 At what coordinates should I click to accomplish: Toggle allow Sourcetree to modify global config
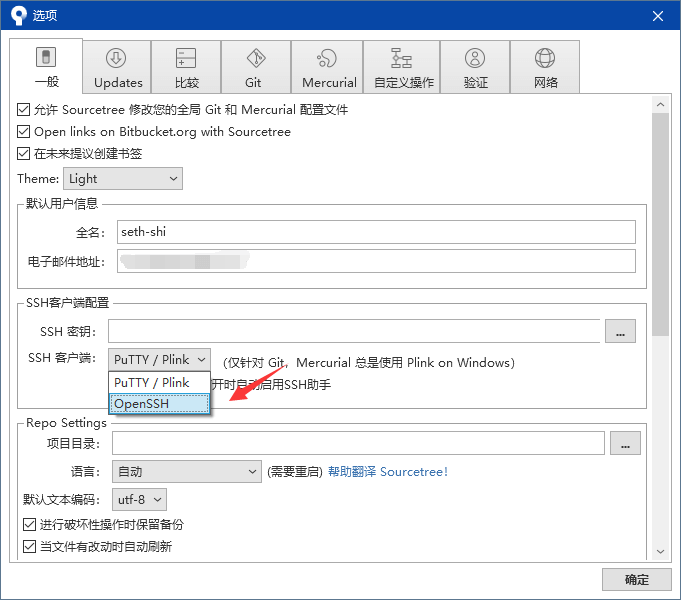point(23,109)
